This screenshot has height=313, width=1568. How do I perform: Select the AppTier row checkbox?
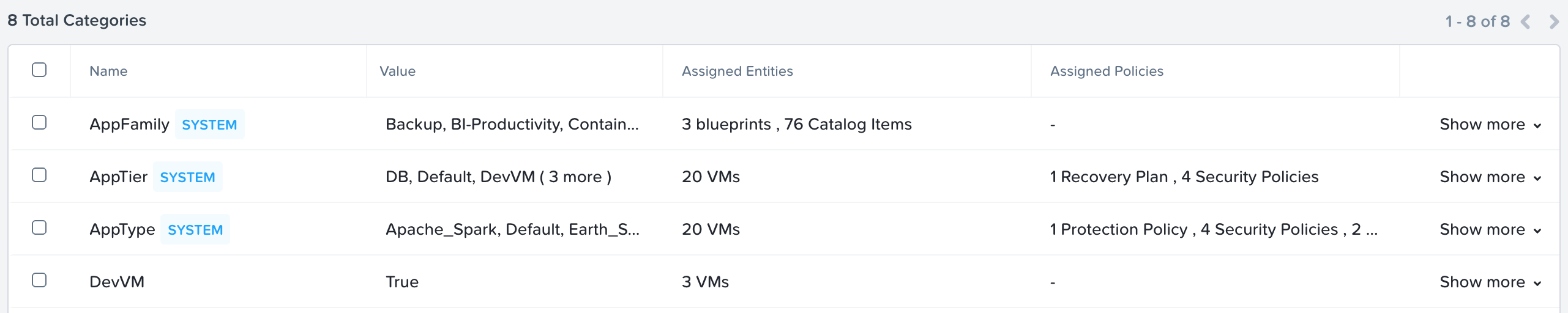tap(39, 175)
